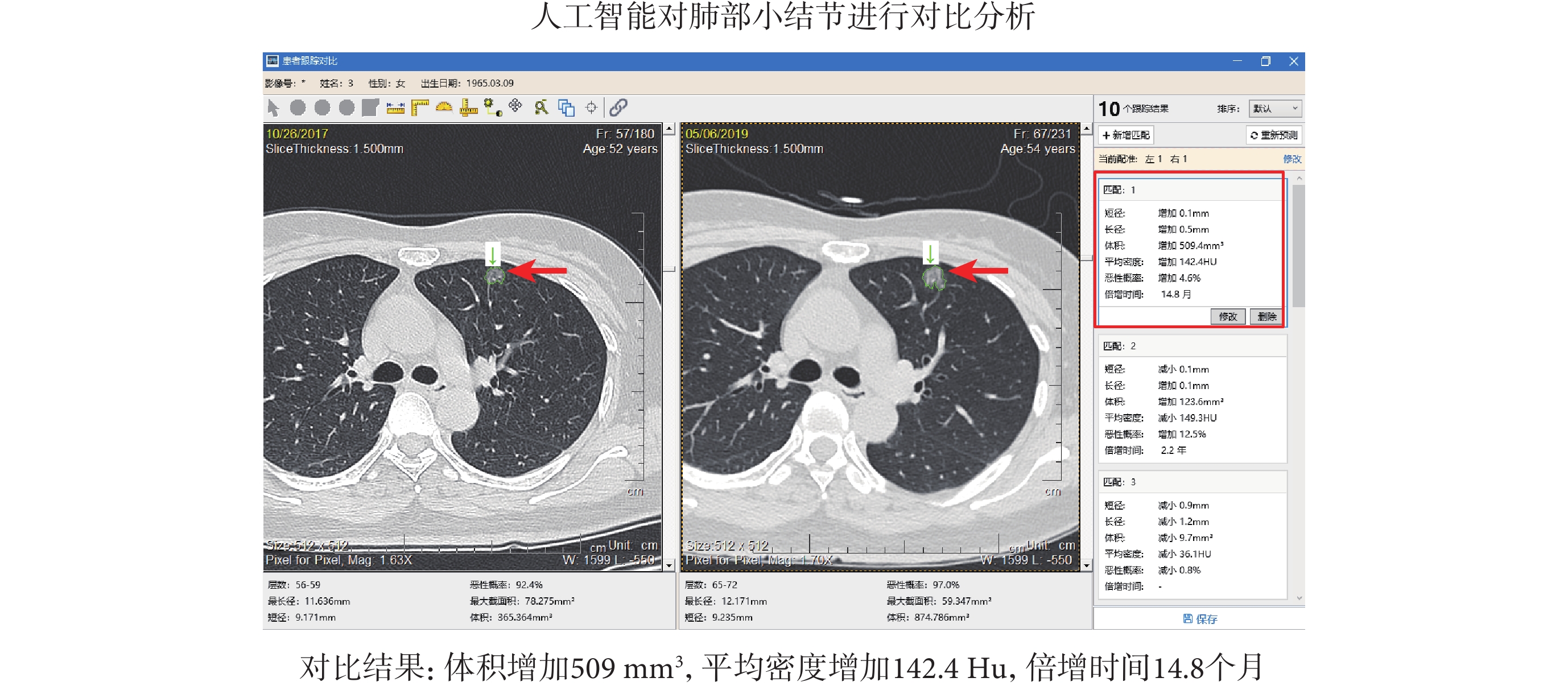Screen dimensions: 1568x690
Task: Open the 排序 sort dropdown showing 默认
Action: [1274, 108]
